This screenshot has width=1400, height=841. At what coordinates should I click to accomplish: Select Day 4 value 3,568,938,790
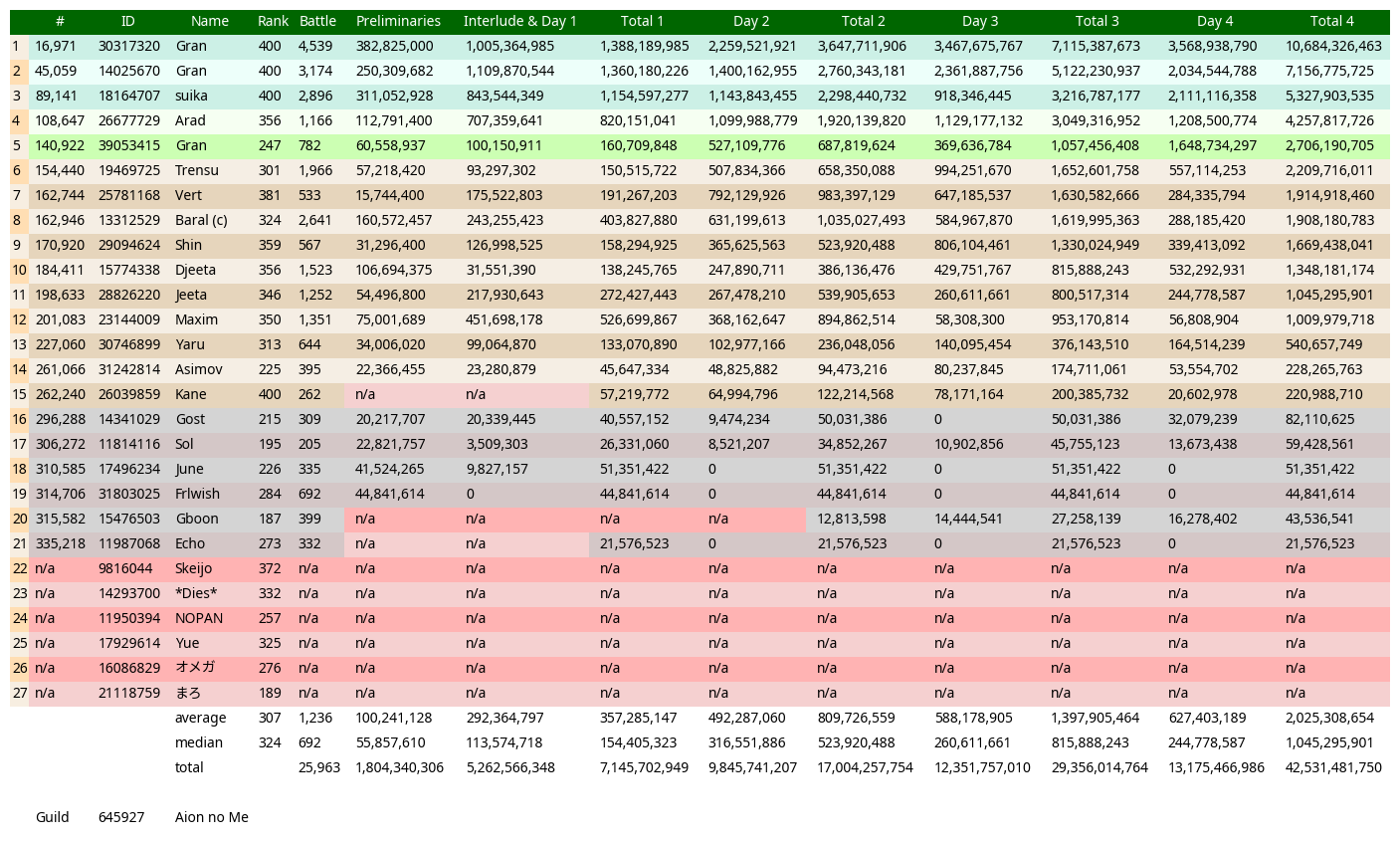(1212, 46)
